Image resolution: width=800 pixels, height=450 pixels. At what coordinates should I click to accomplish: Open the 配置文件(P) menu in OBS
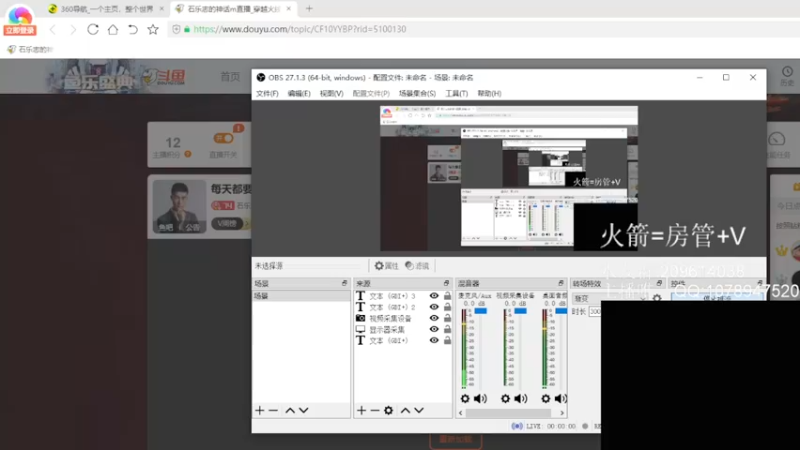(x=371, y=93)
